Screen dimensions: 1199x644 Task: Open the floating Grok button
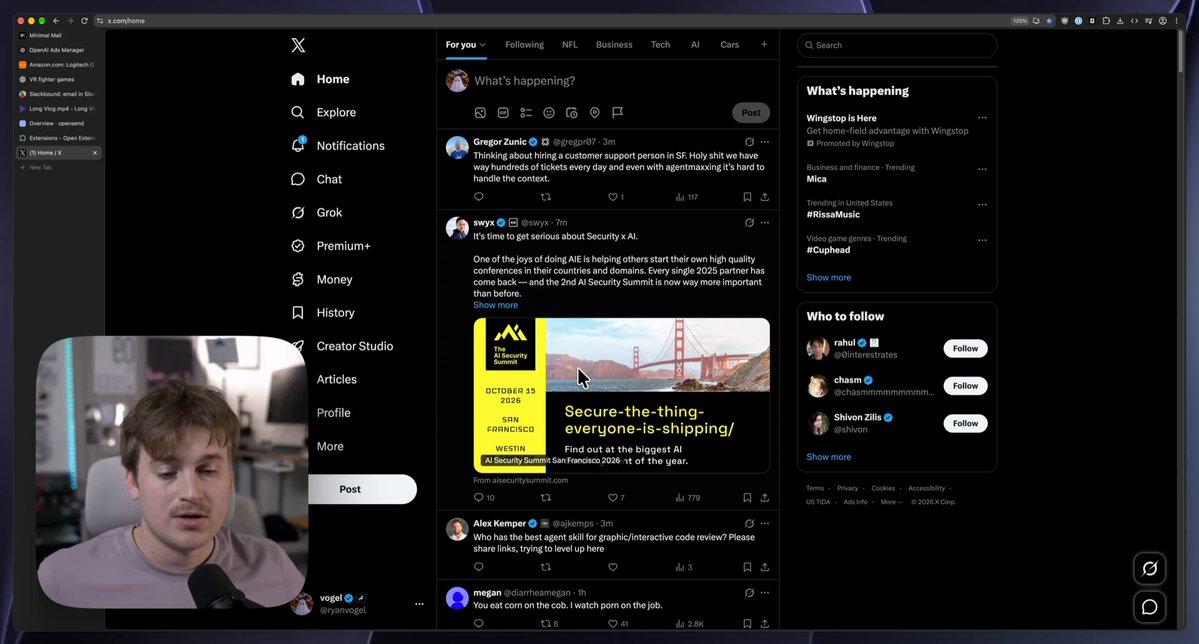tap(1149, 568)
